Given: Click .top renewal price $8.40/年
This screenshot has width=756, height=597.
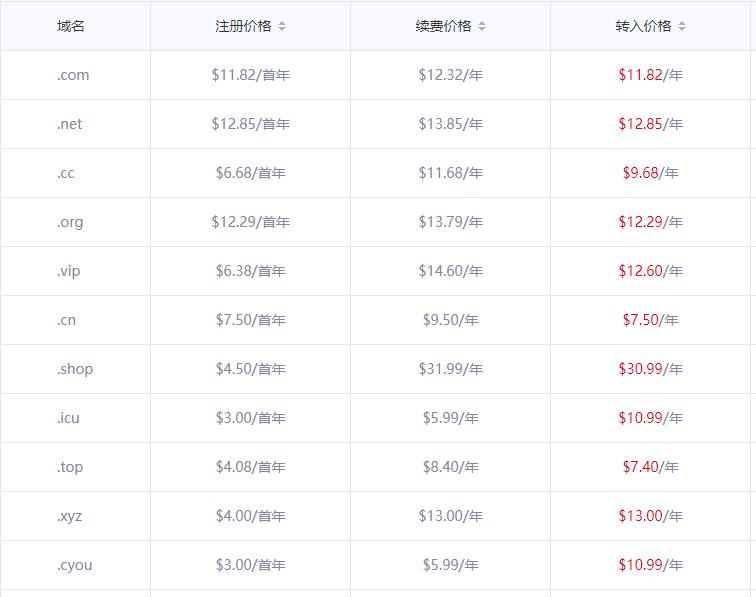Looking at the screenshot, I should point(451,467).
